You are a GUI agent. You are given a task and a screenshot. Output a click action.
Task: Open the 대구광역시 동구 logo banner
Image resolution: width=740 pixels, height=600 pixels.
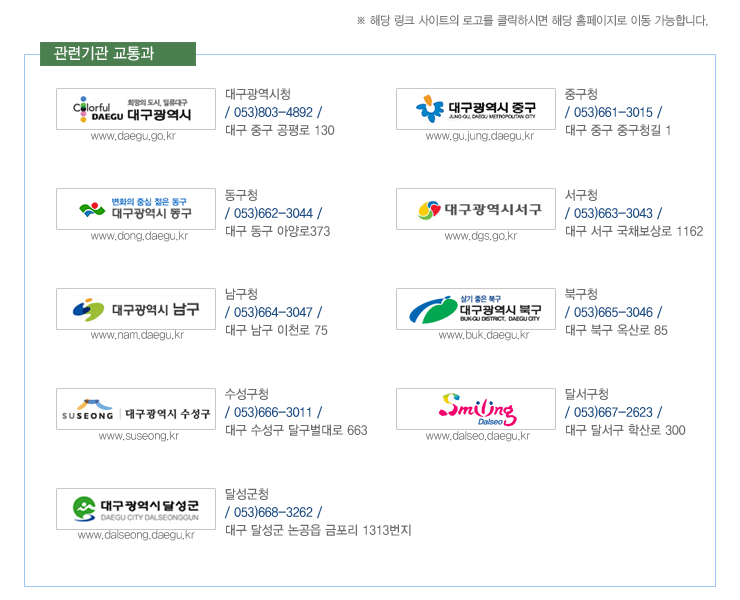[x=136, y=209]
